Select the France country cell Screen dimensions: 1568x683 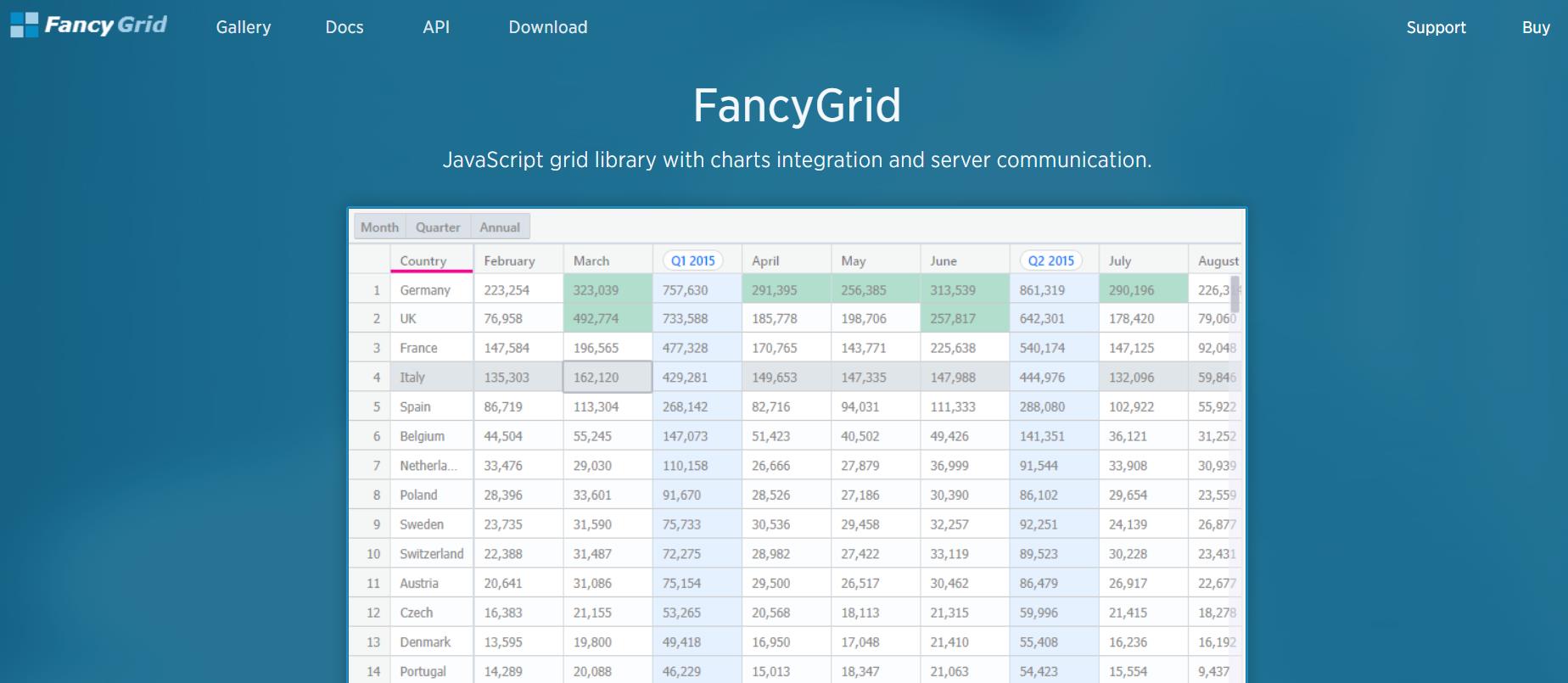click(431, 348)
